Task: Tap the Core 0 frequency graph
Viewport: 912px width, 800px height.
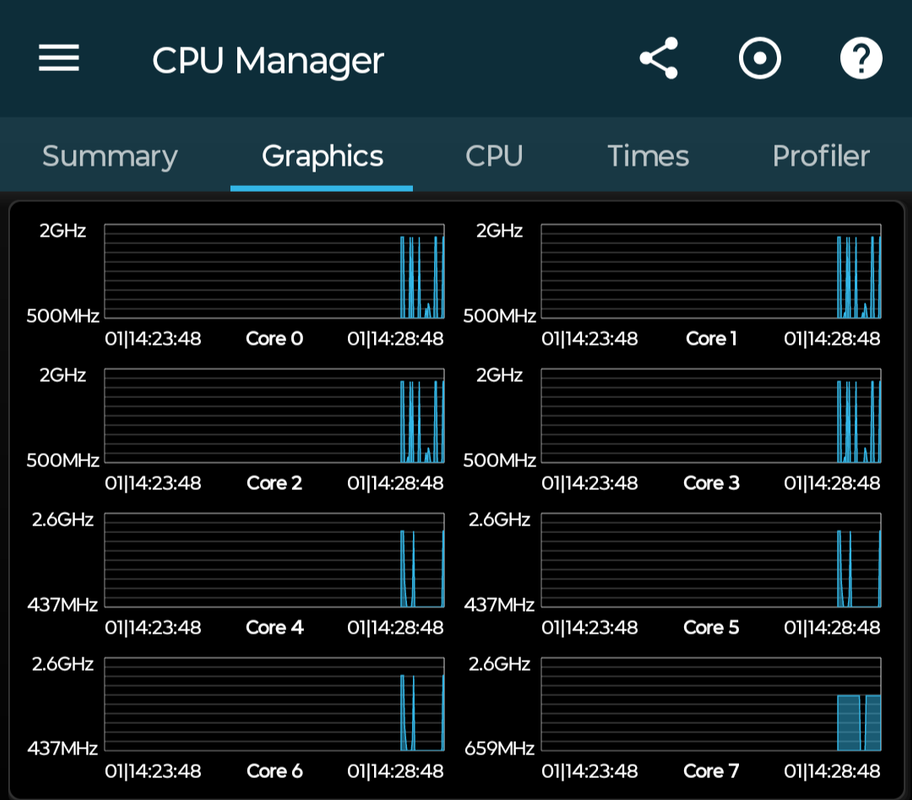Action: point(274,271)
